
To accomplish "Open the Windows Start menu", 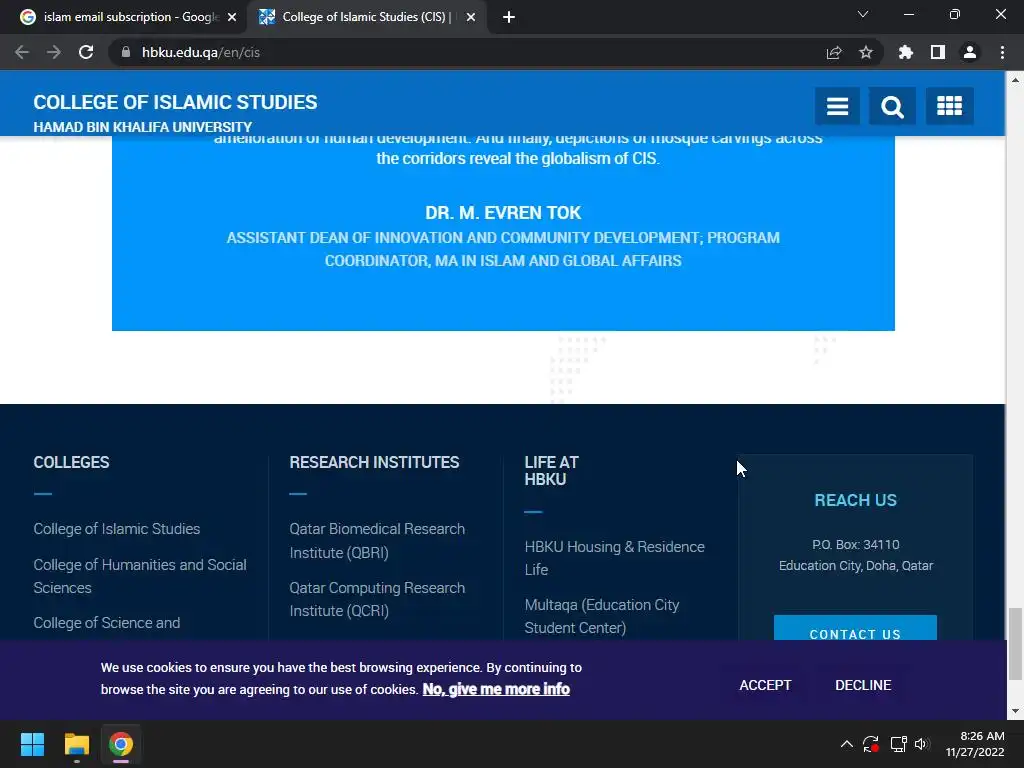I will [x=32, y=744].
